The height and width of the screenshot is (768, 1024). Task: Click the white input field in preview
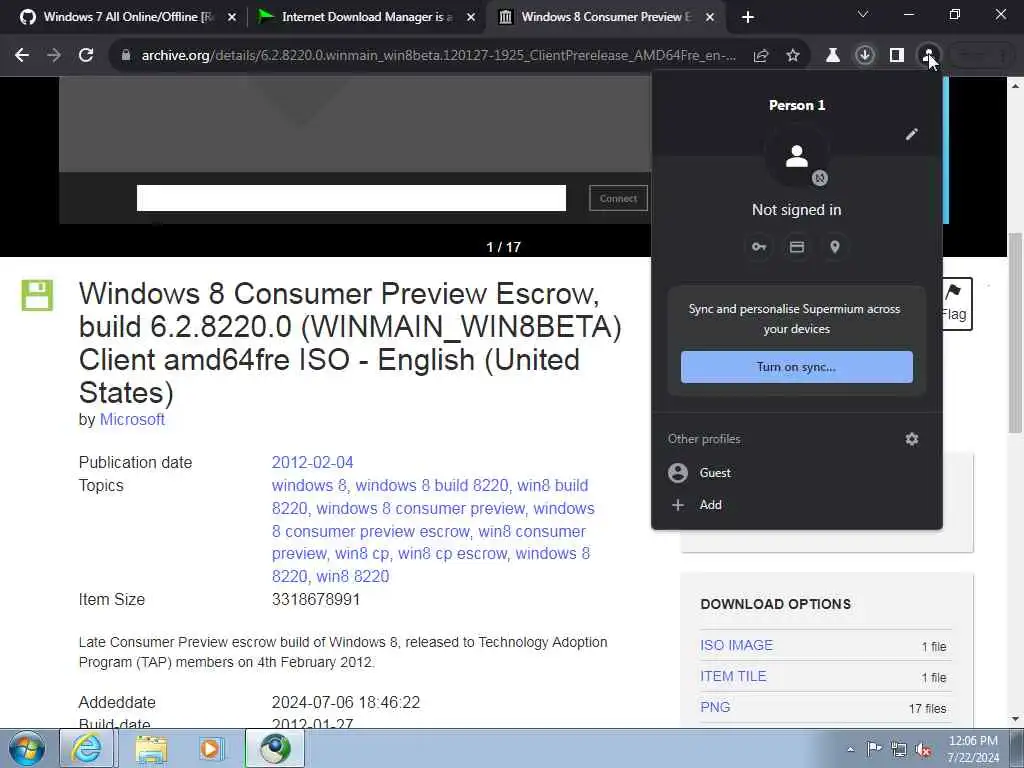click(x=351, y=199)
